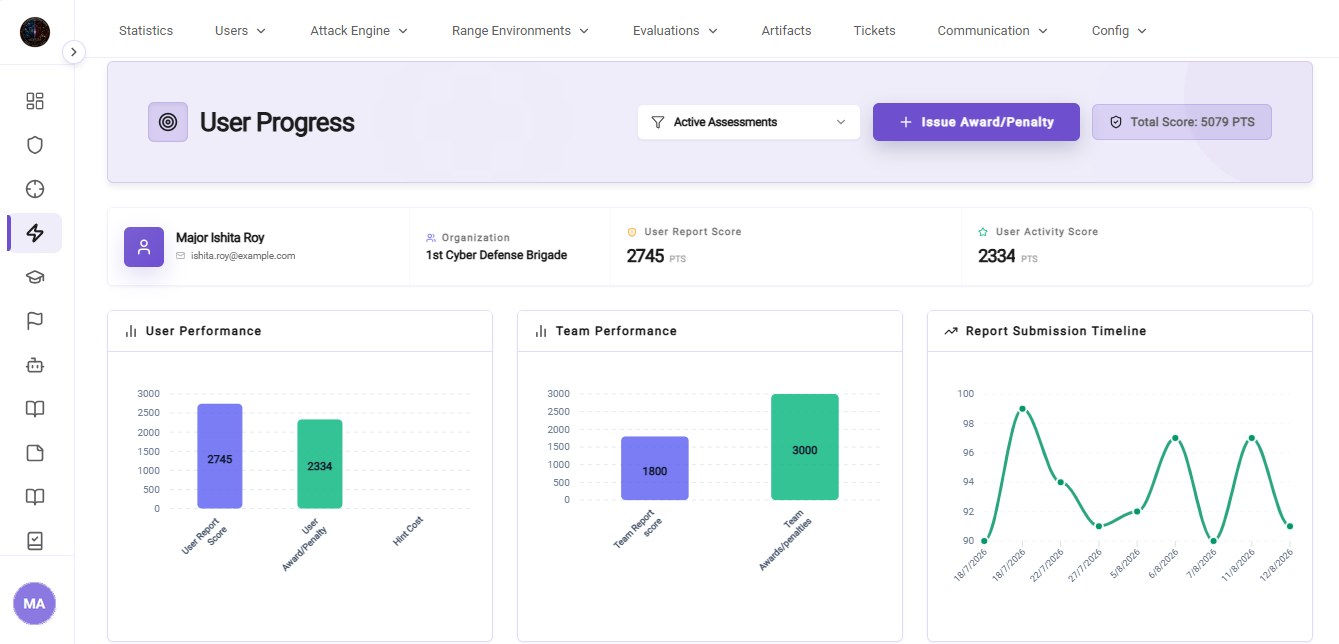1339x644 pixels.
Task: Expand the sidebar with the arrow button
Action: tap(74, 52)
